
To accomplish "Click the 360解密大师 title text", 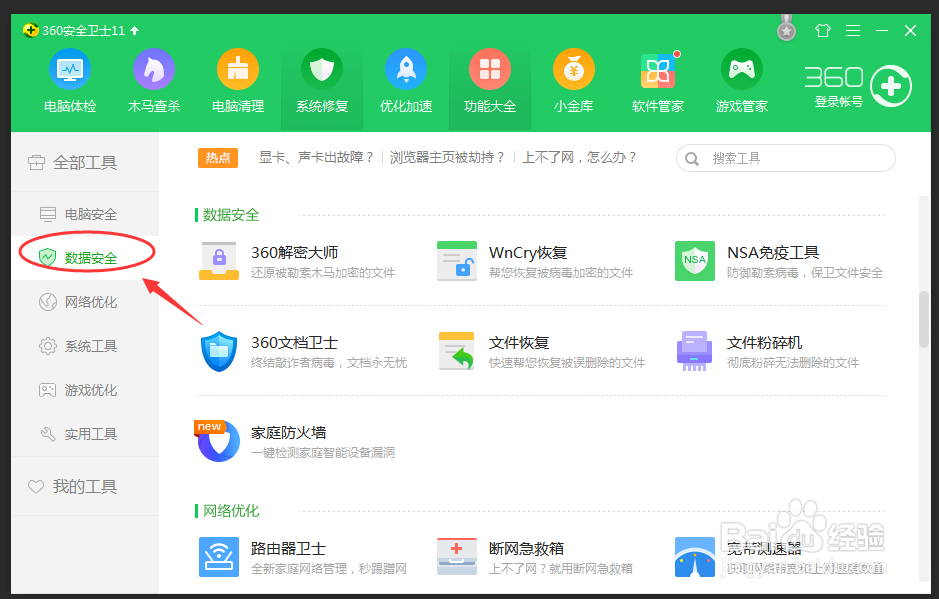I will point(295,253).
